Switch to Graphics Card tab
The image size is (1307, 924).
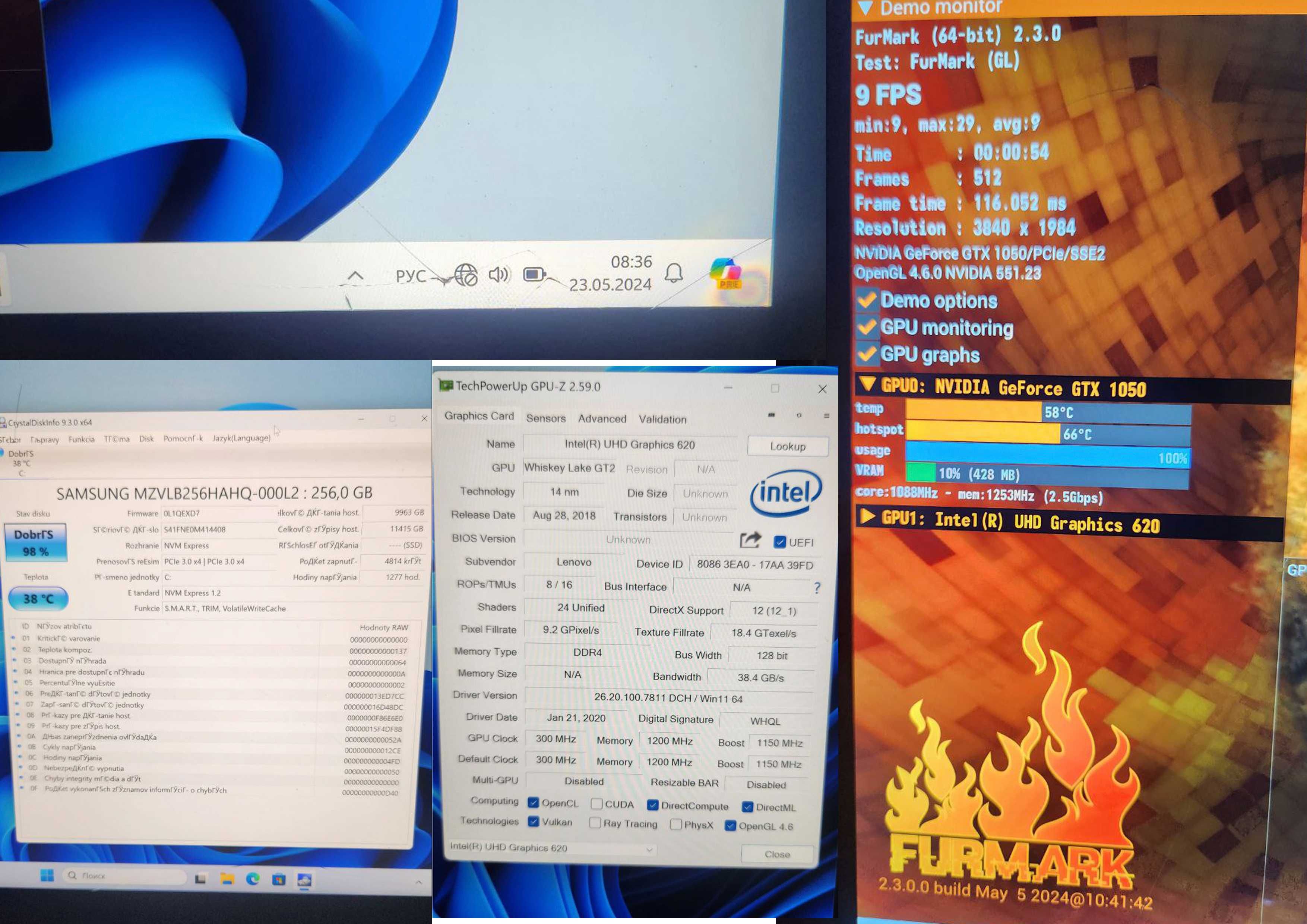point(479,415)
